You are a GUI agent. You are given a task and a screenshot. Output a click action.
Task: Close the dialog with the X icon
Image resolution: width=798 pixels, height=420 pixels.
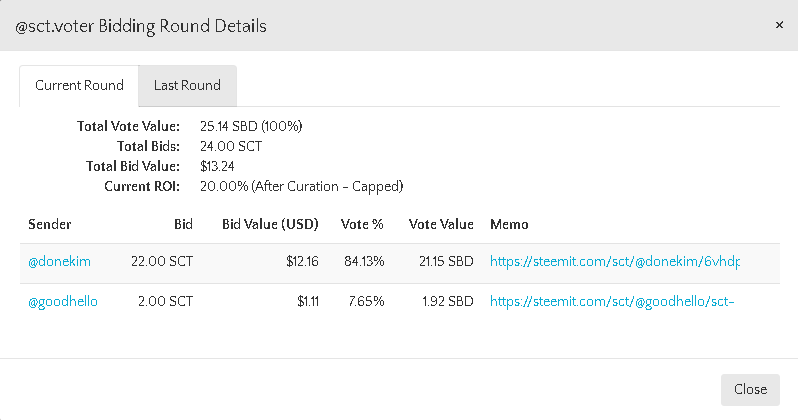(779, 25)
